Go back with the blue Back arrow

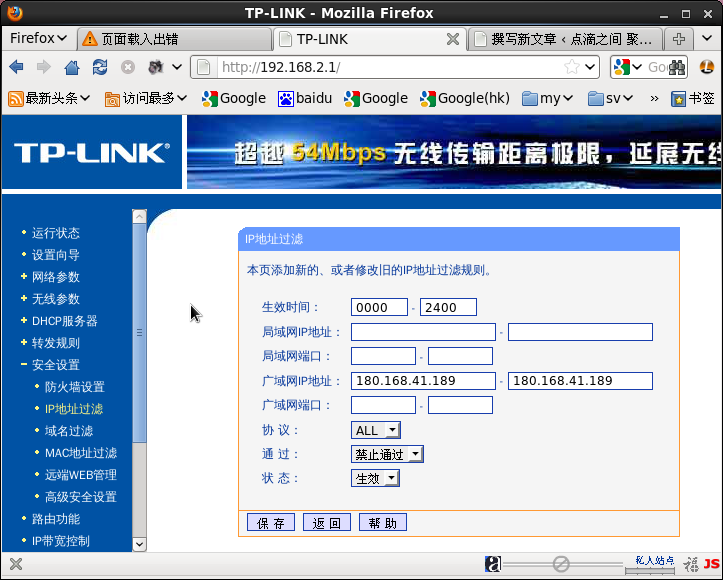[x=16, y=67]
